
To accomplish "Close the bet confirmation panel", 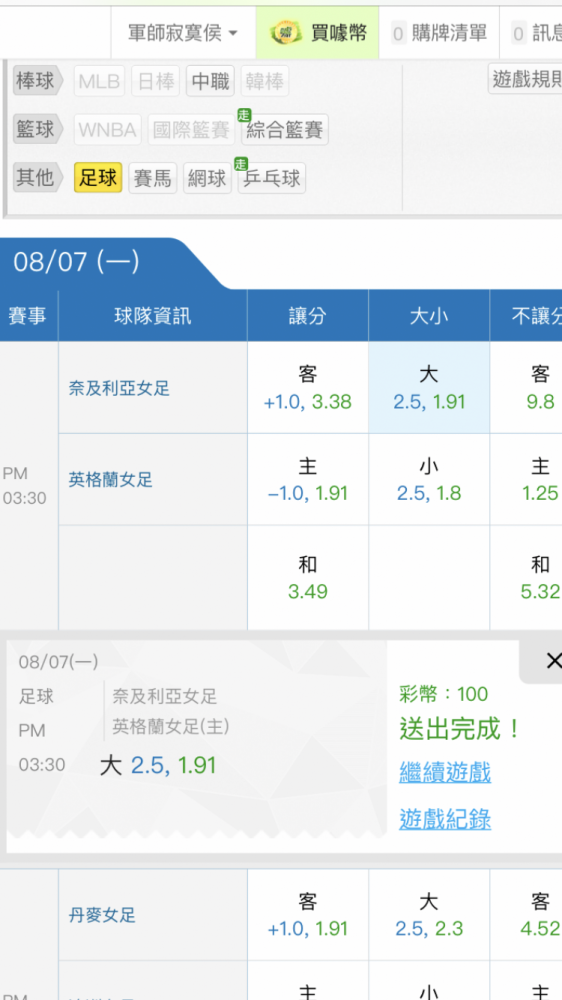I will click(x=552, y=661).
